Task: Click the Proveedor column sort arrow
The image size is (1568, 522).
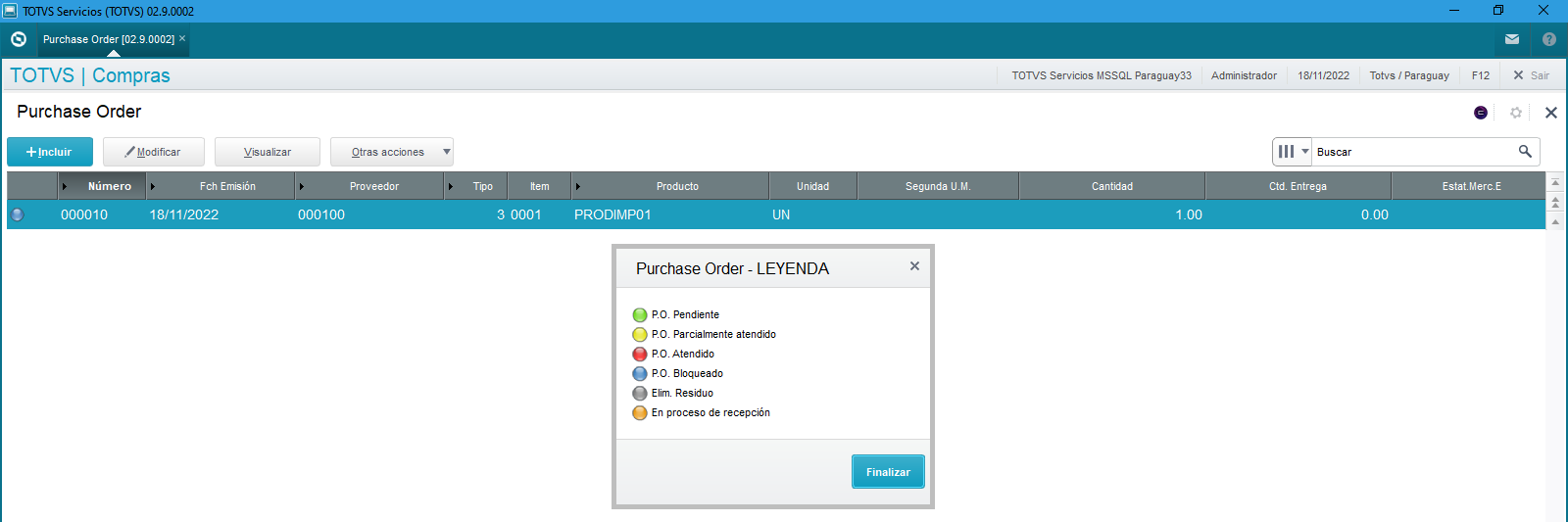Action: pos(302,186)
